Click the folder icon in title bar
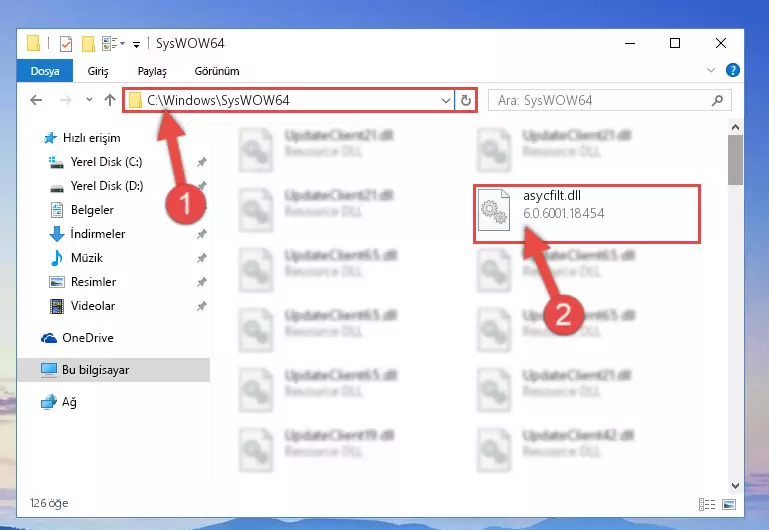Screen dimensions: 769x530 33,43
